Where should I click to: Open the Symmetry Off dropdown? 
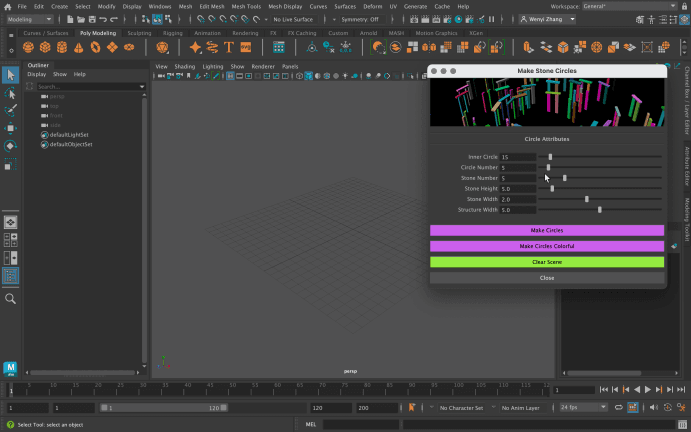click(x=361, y=19)
